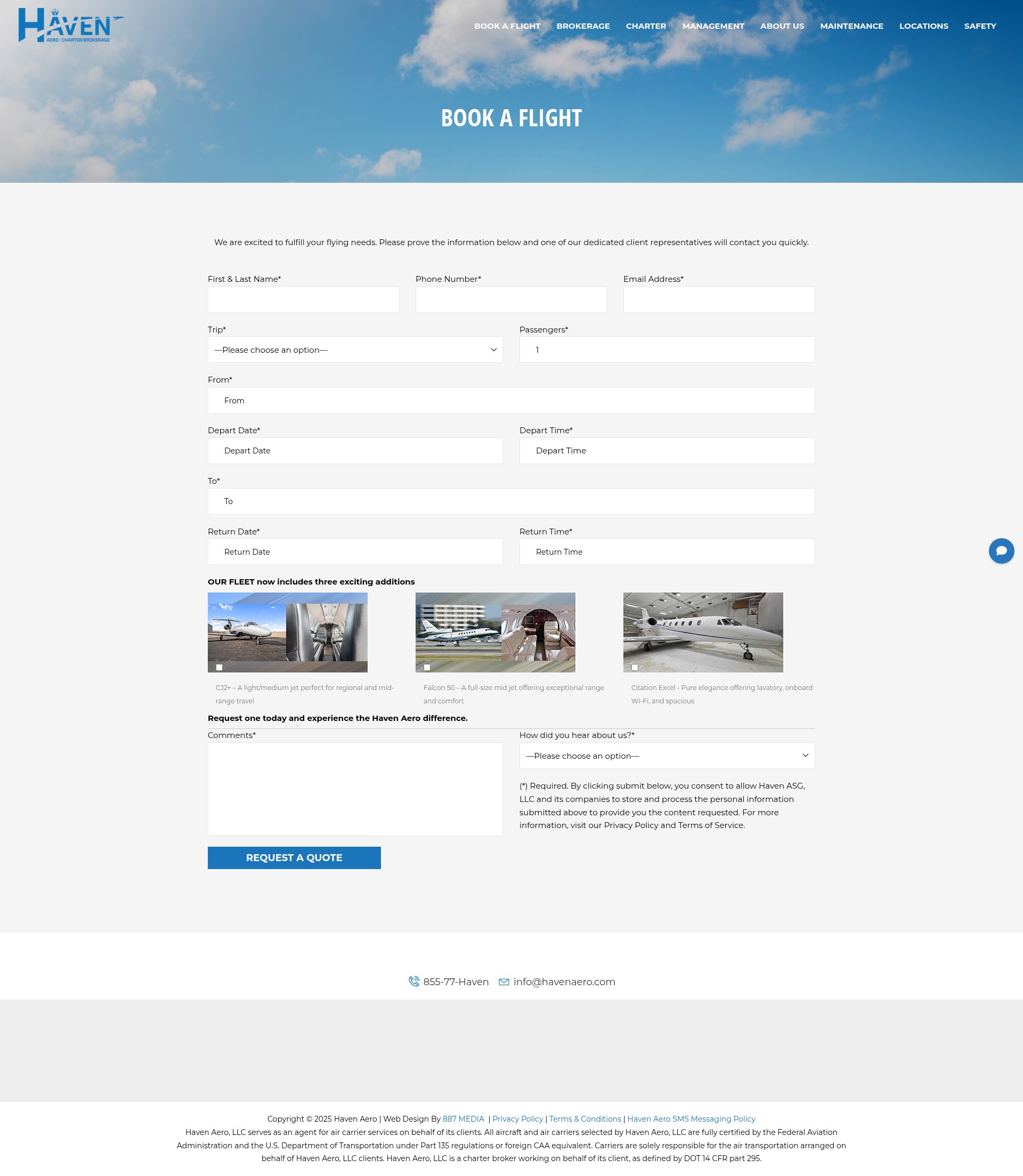Open the Privacy Policy footer link

pyautogui.click(x=518, y=1119)
